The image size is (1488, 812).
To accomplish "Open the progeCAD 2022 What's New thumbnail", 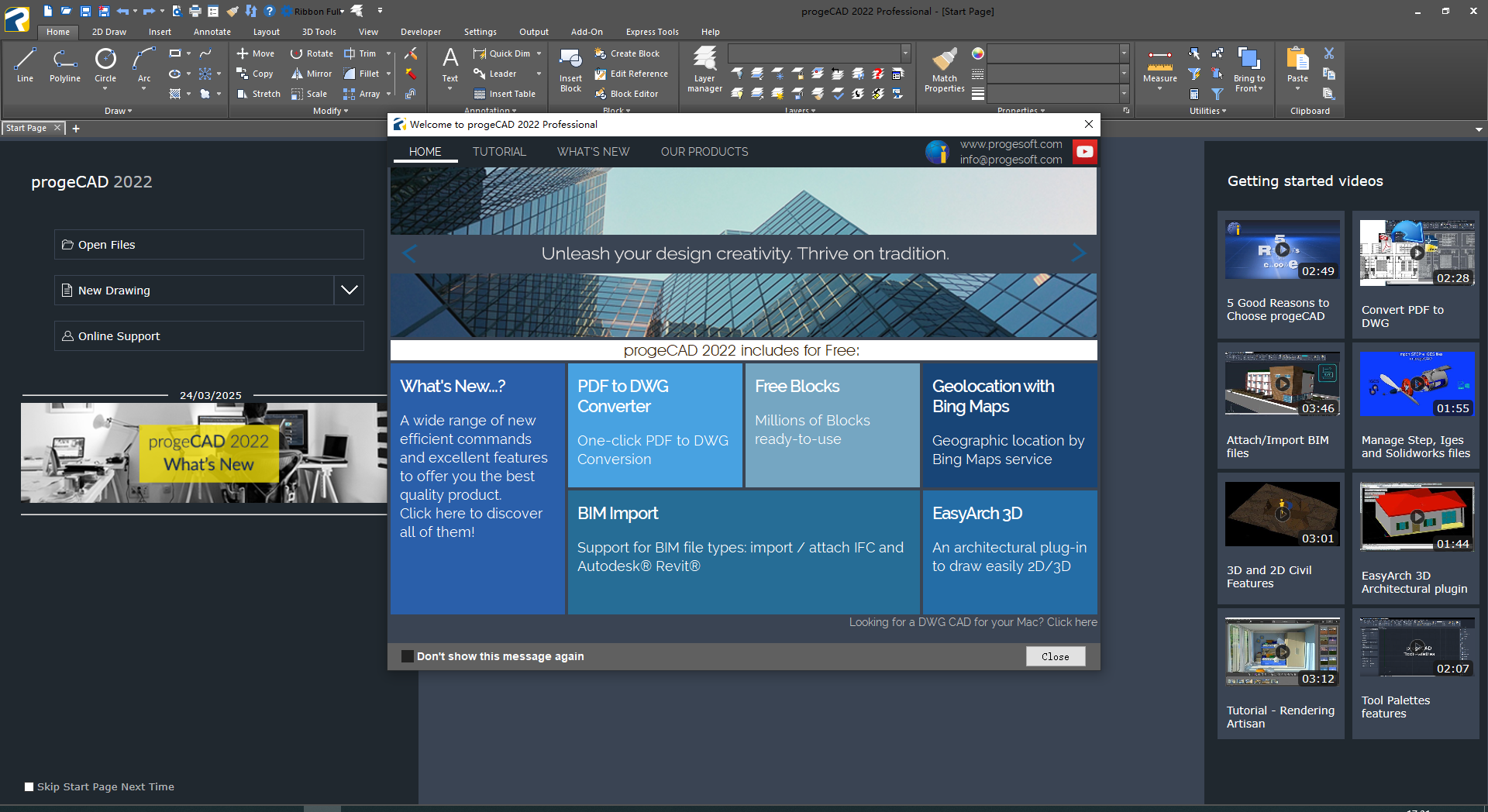I will tap(204, 452).
